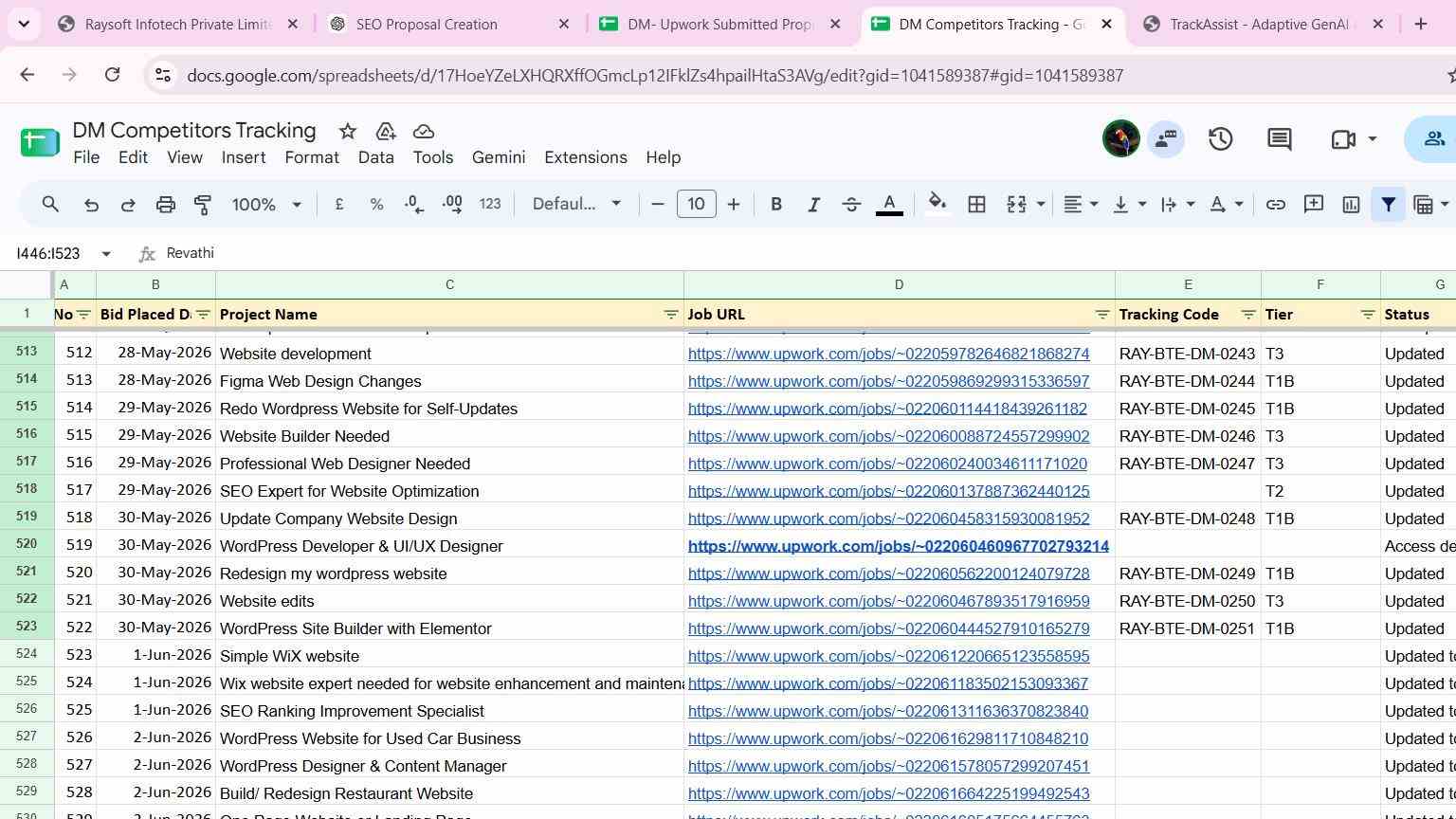Open the Tier column filter dropdown
This screenshot has height=819, width=1456.
[x=1367, y=314]
